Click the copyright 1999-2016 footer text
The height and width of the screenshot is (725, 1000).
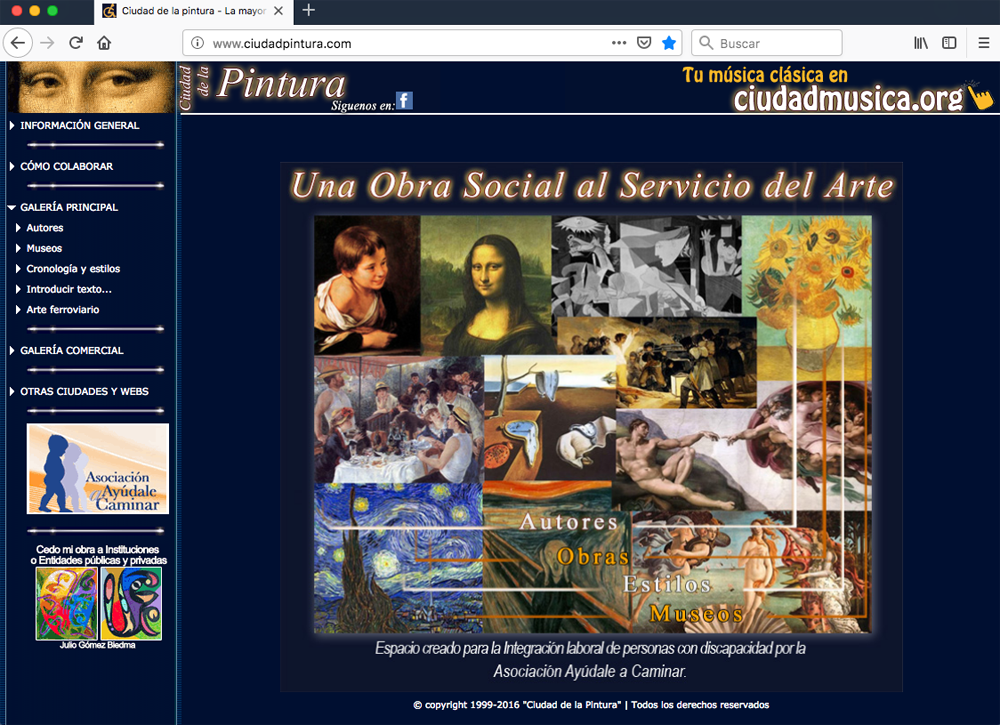click(x=591, y=705)
